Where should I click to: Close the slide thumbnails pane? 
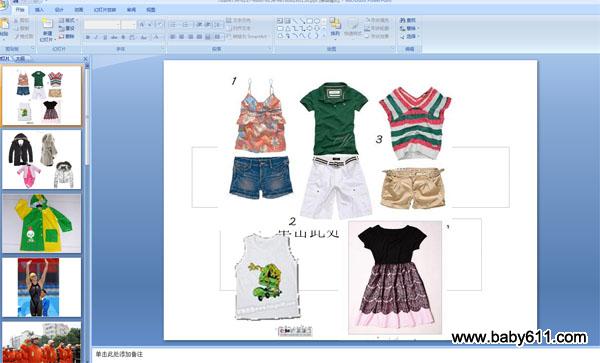pyautogui.click(x=85, y=59)
